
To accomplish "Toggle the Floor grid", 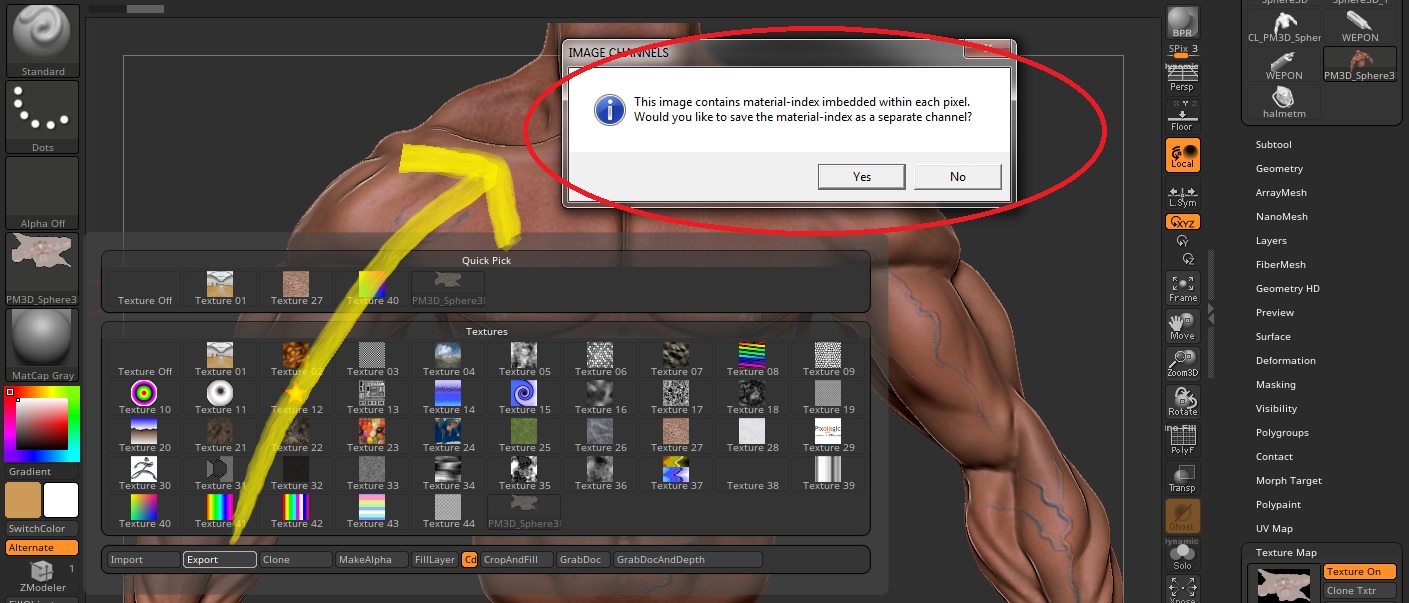I will click(1183, 117).
